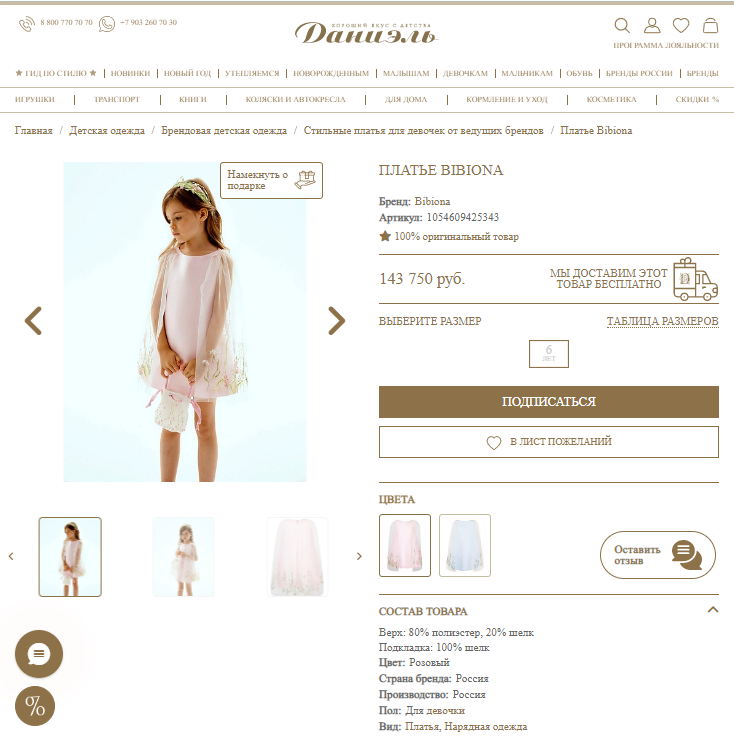Advance the thumbnail strip right arrow
The width and height of the screenshot is (734, 737).
point(359,556)
